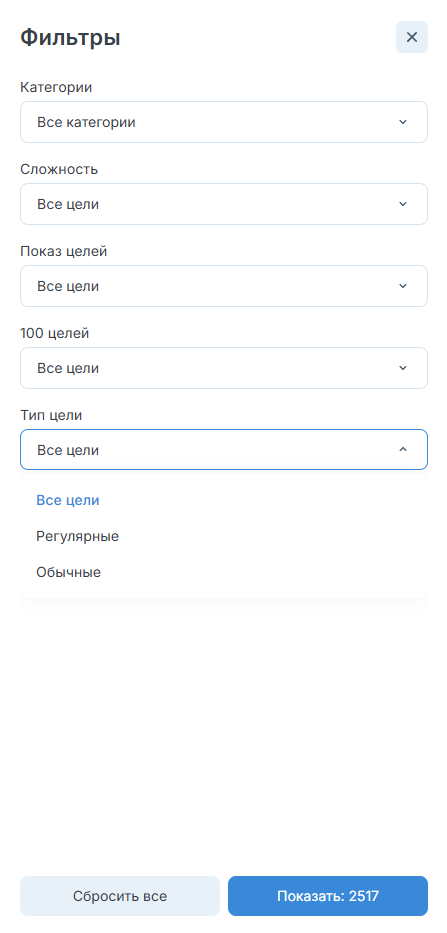Screen dimensions: 447x933
Task: Click the Показать: 2517 button
Action: [328, 896]
